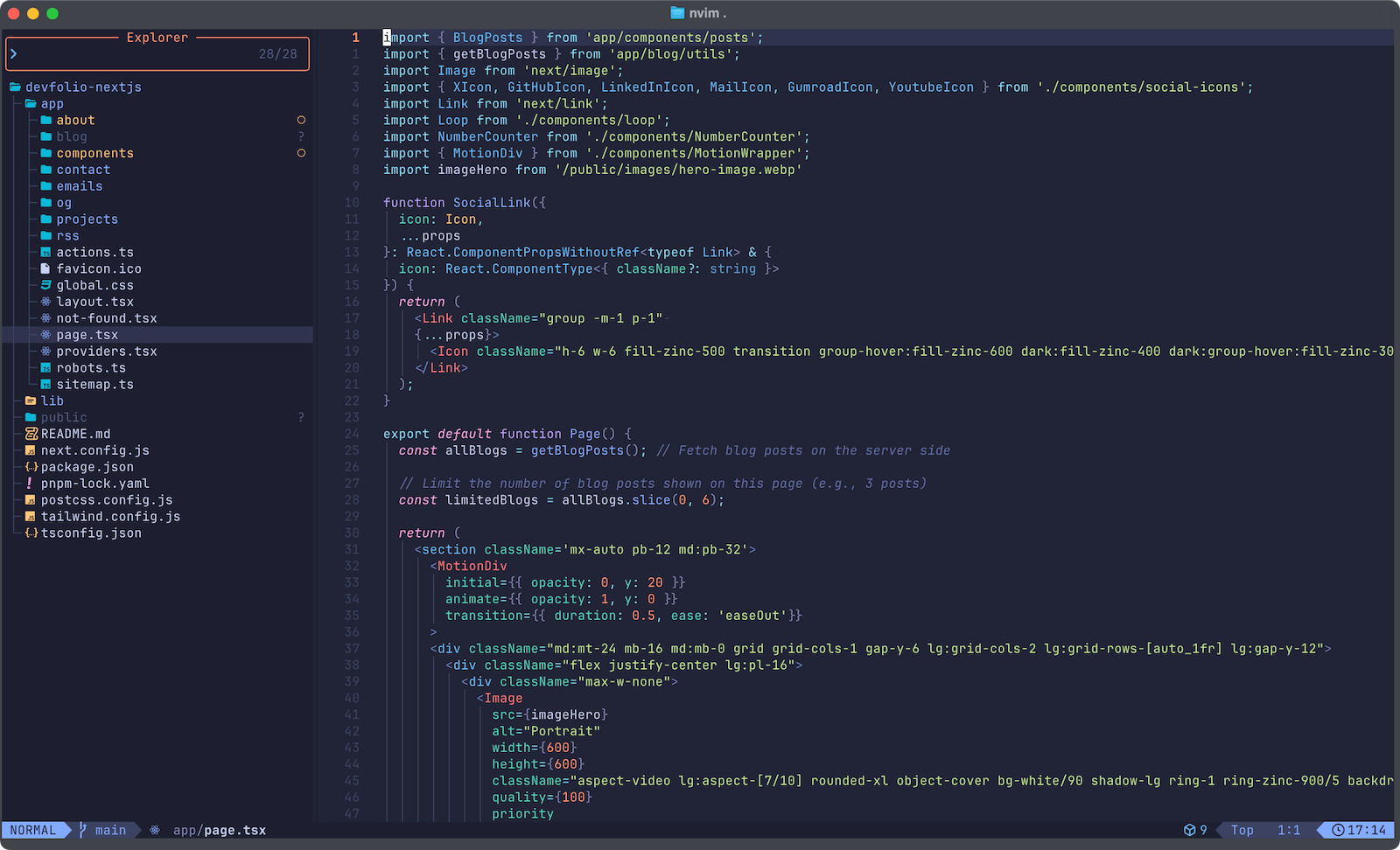Click line number 24 in the gutter
The image size is (1400, 850).
352,434
